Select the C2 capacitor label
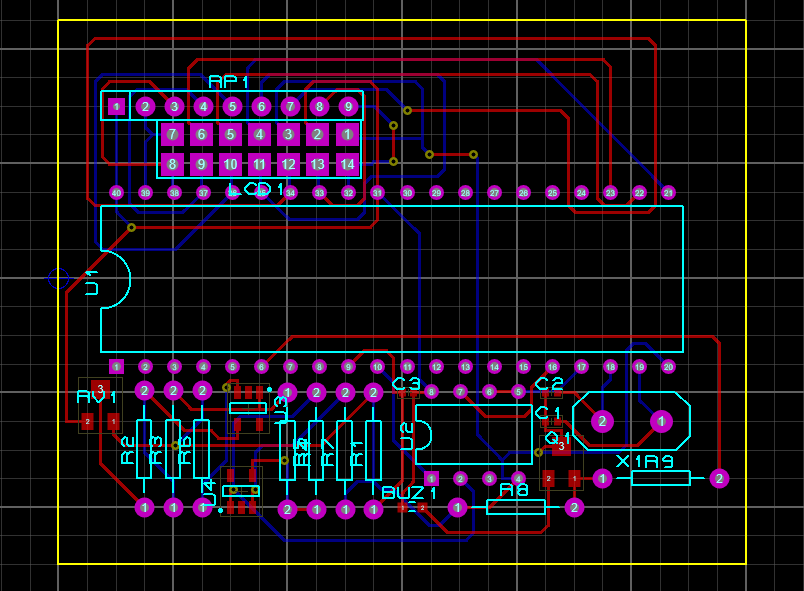804x591 pixels. (549, 384)
